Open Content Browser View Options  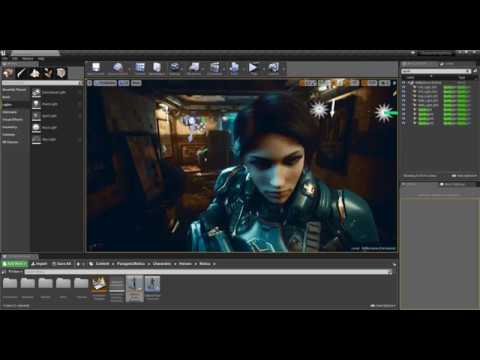383,305
